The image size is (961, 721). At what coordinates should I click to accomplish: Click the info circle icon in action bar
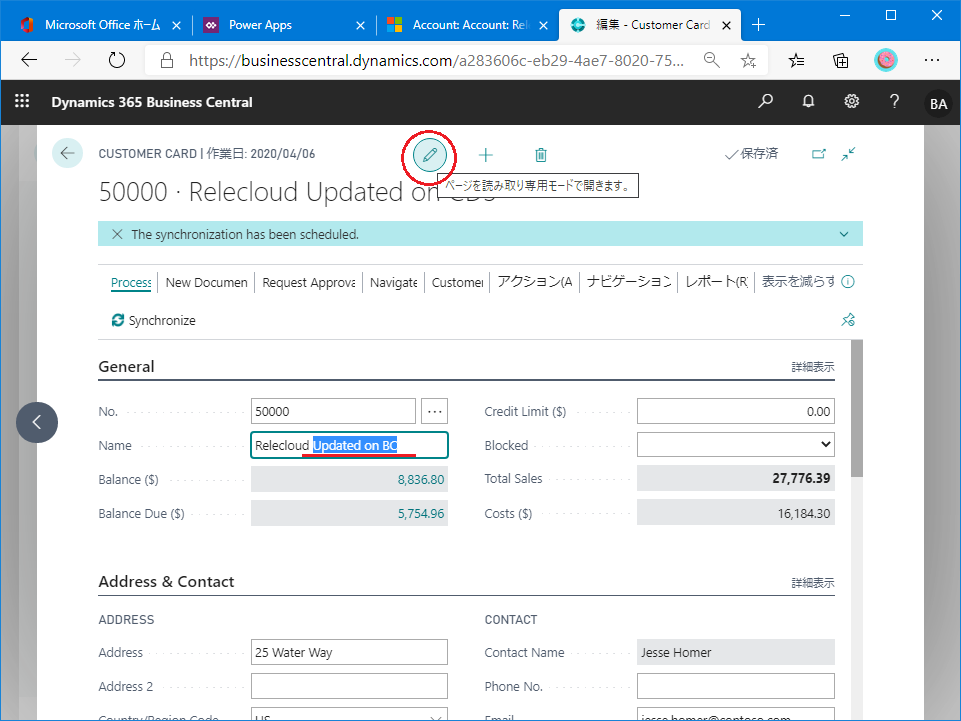click(x=848, y=281)
